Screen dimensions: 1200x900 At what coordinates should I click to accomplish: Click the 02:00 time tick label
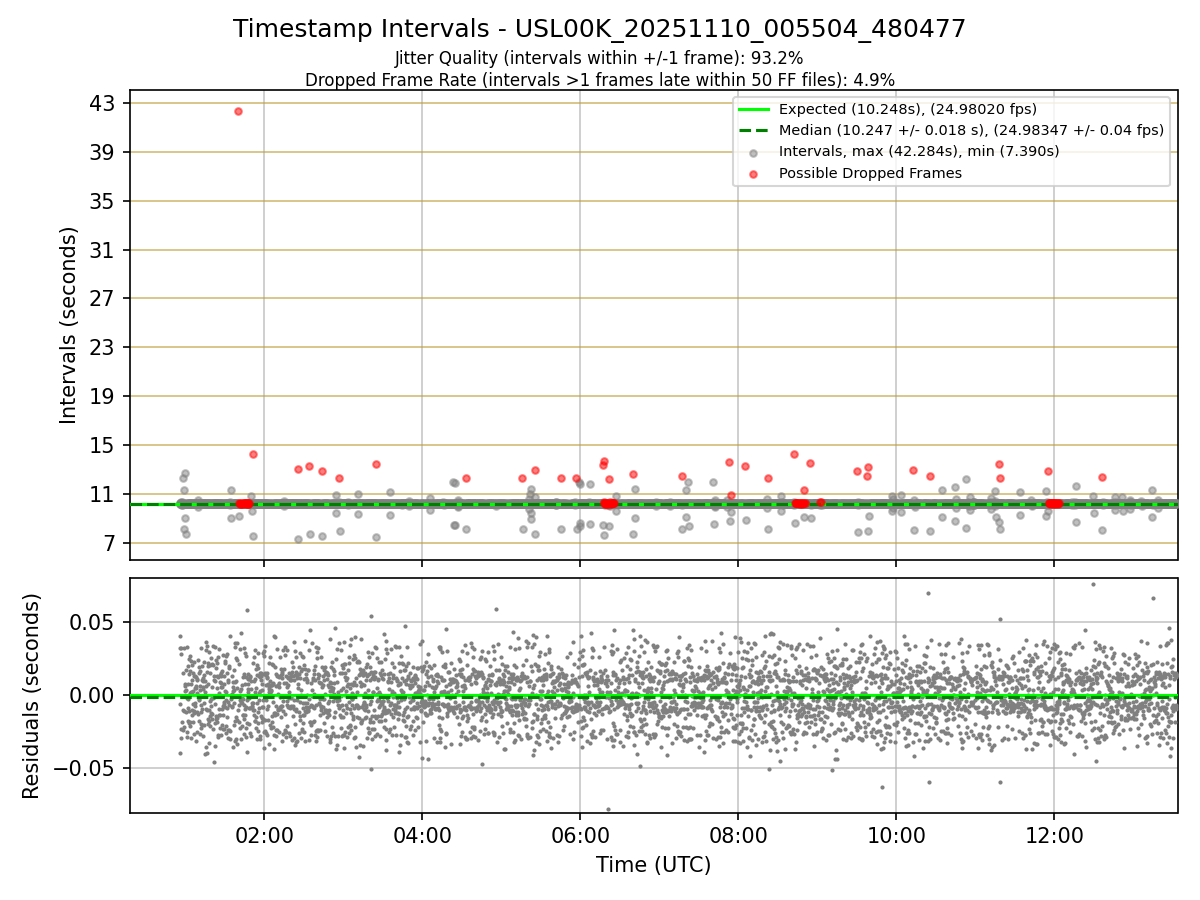click(x=264, y=835)
